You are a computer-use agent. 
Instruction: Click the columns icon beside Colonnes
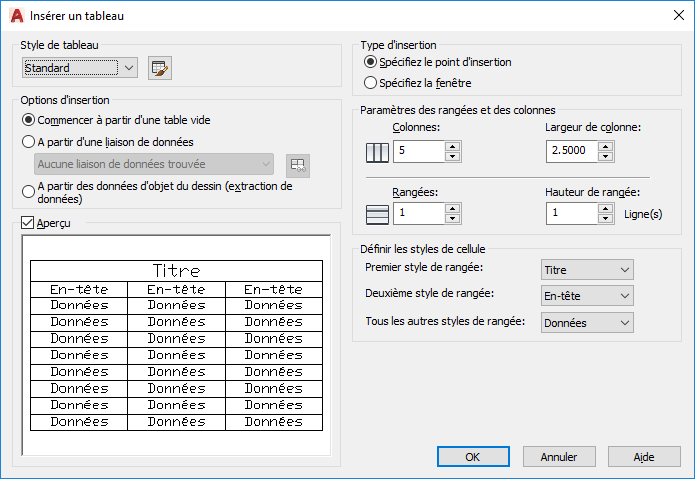click(x=378, y=153)
